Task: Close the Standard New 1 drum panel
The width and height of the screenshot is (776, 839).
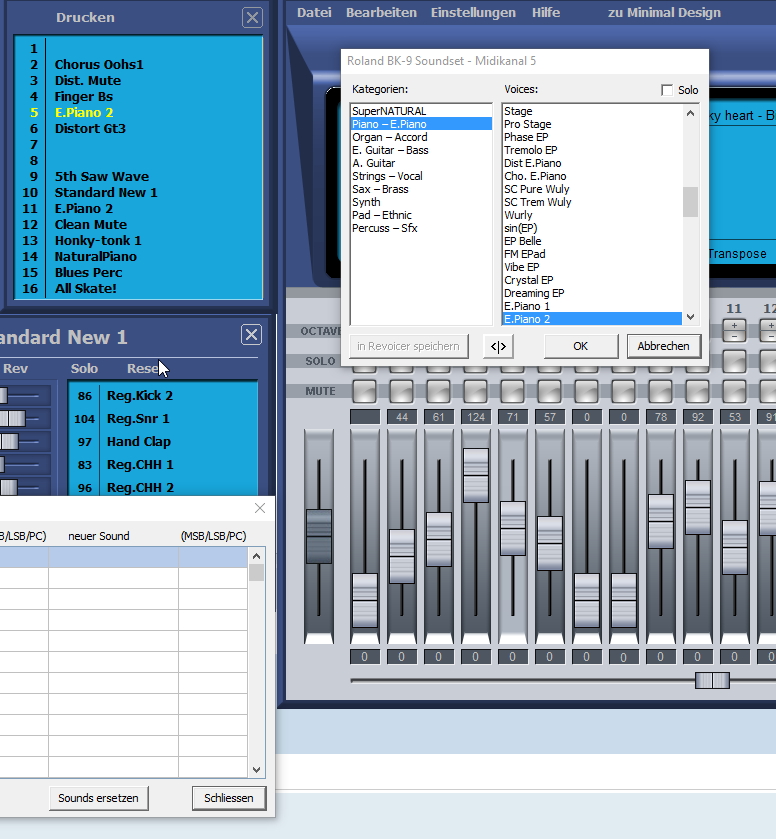Action: pos(251,335)
